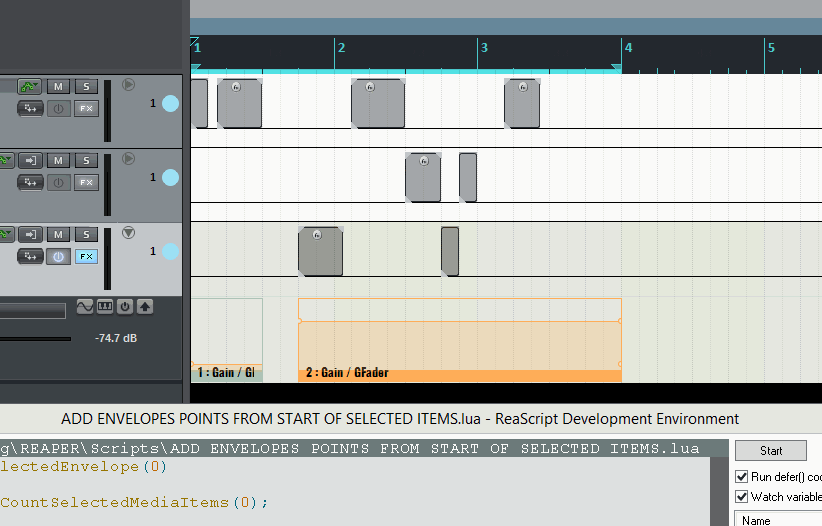Click the ReaScript editor vertical scrollbar

point(719,491)
